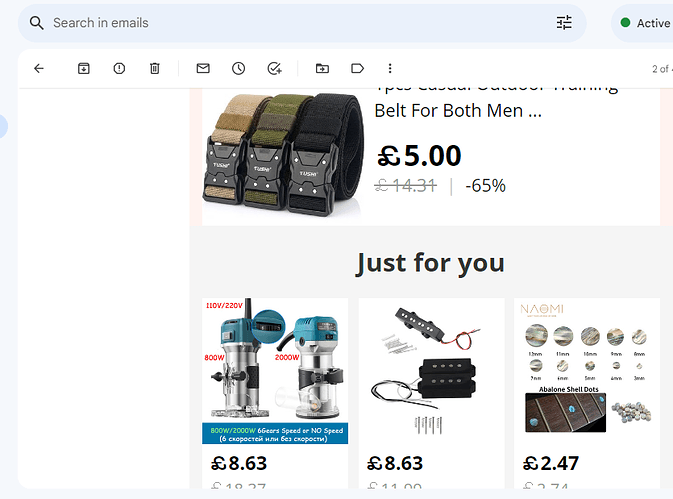The image size is (673, 499).
Task: Show search options filter icon
Action: point(564,23)
